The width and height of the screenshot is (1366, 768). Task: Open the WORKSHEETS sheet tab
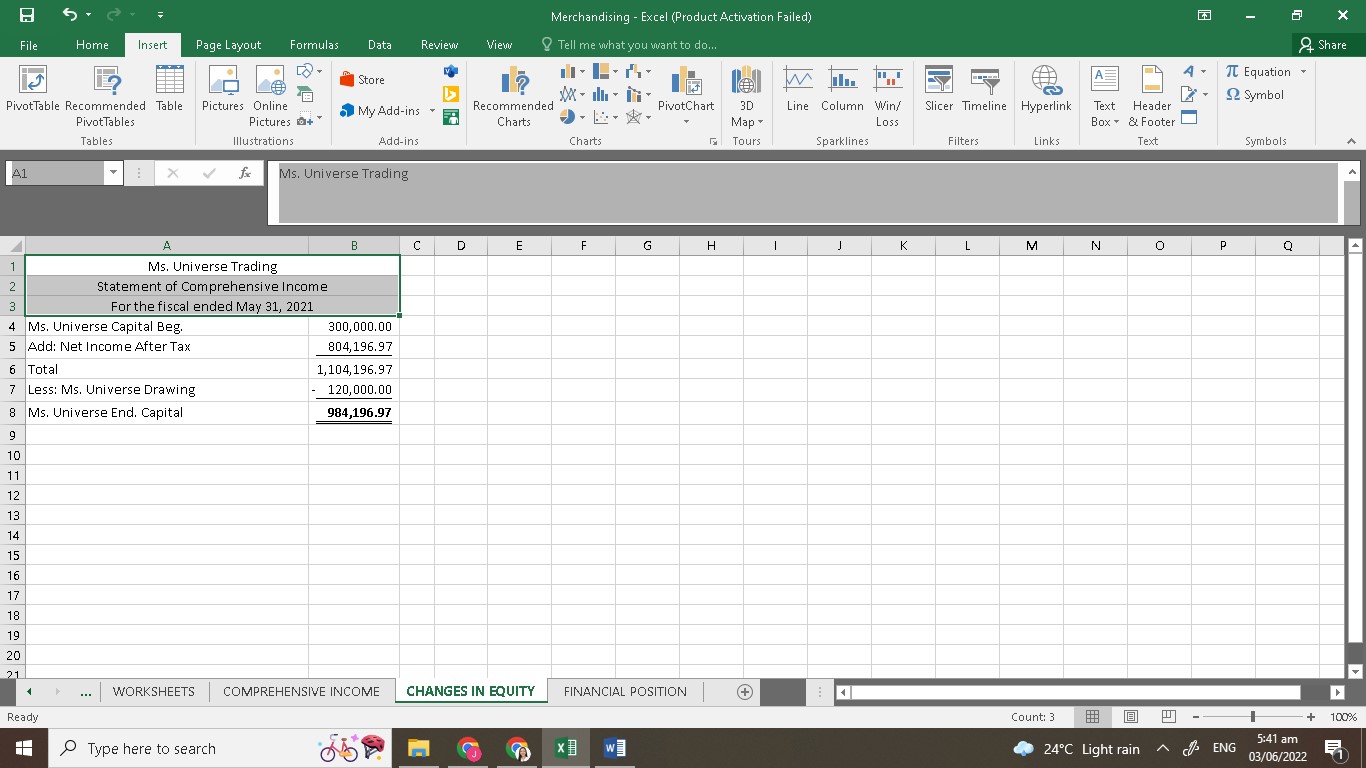pos(154,691)
